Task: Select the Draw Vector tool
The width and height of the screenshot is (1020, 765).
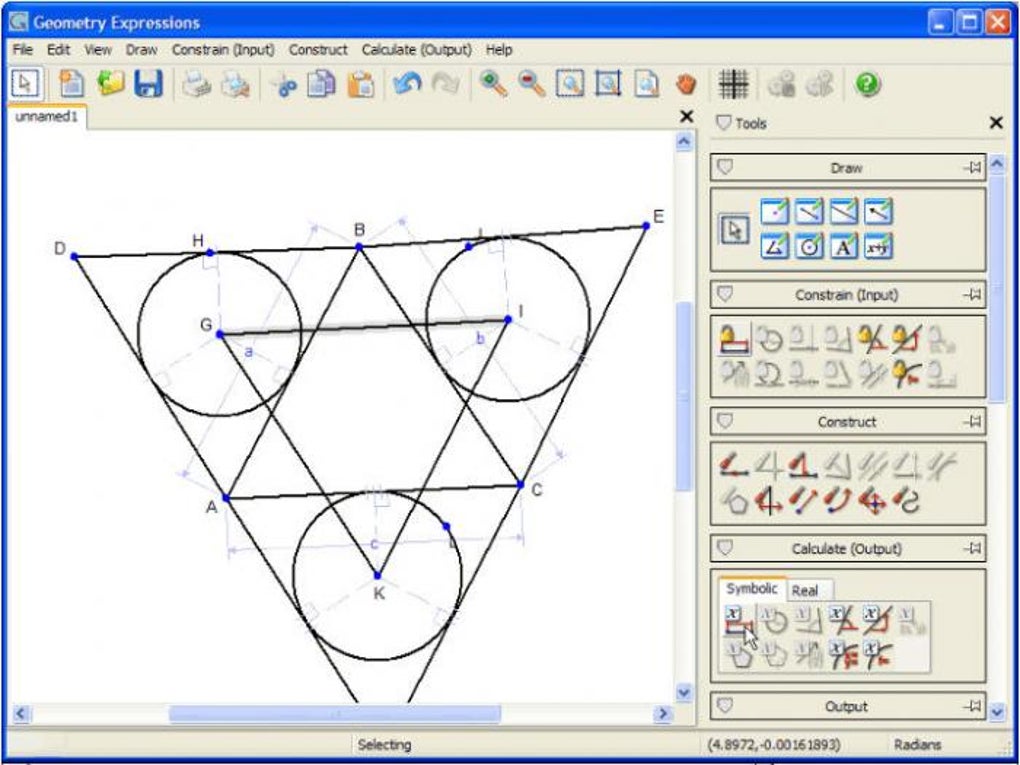Action: click(878, 211)
